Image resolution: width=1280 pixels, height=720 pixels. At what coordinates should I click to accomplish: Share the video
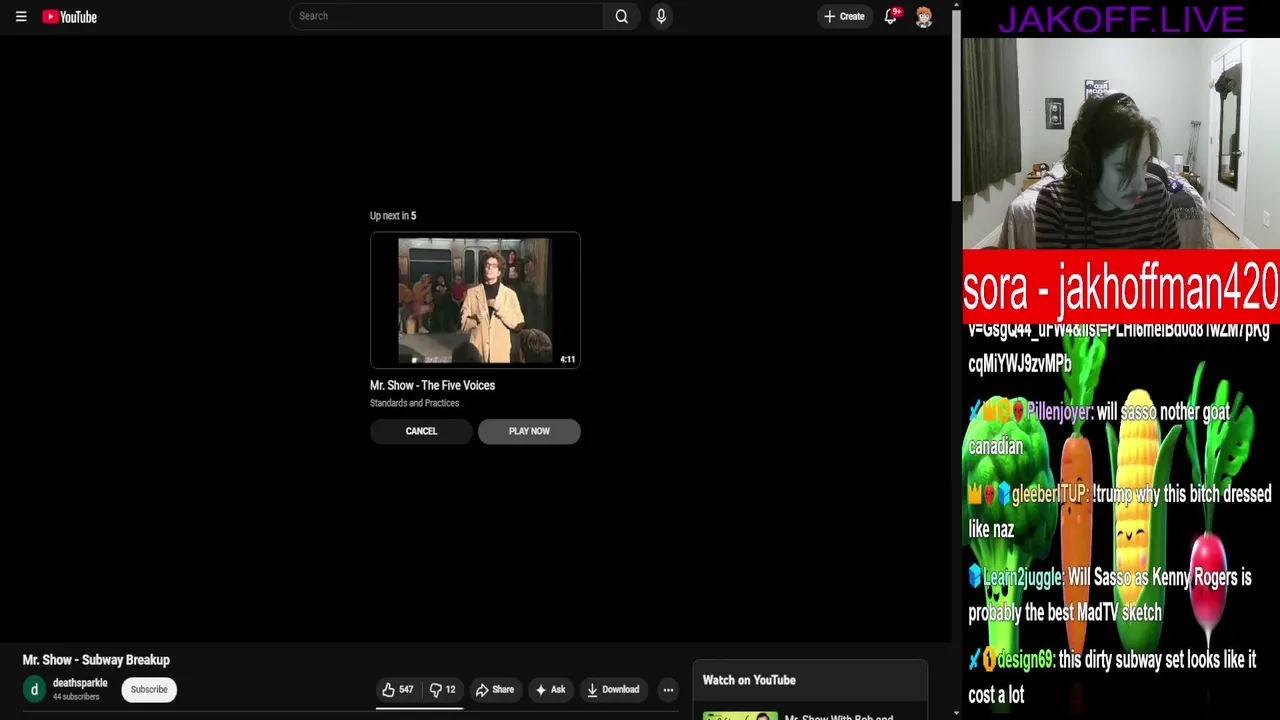494,689
